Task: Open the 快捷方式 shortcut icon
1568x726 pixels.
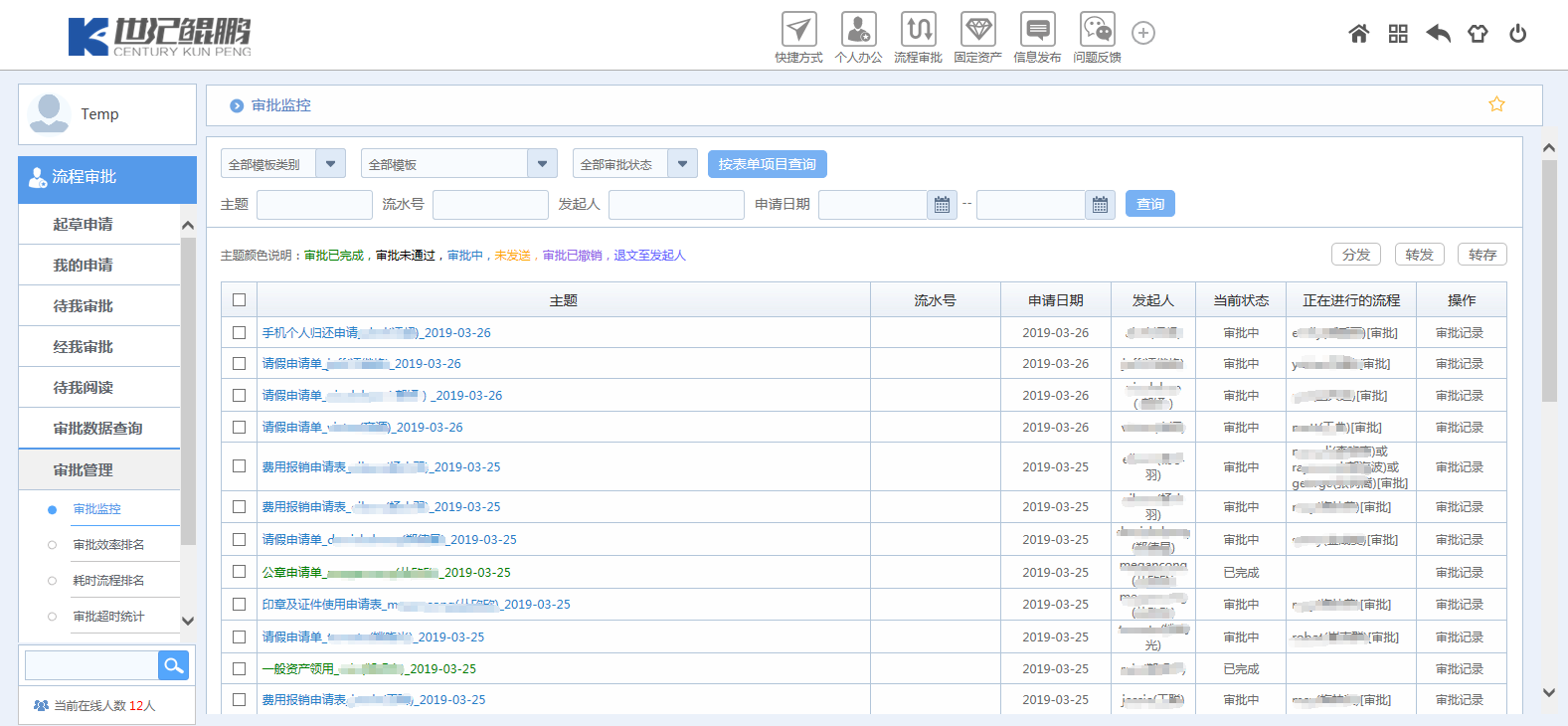Action: (x=798, y=30)
